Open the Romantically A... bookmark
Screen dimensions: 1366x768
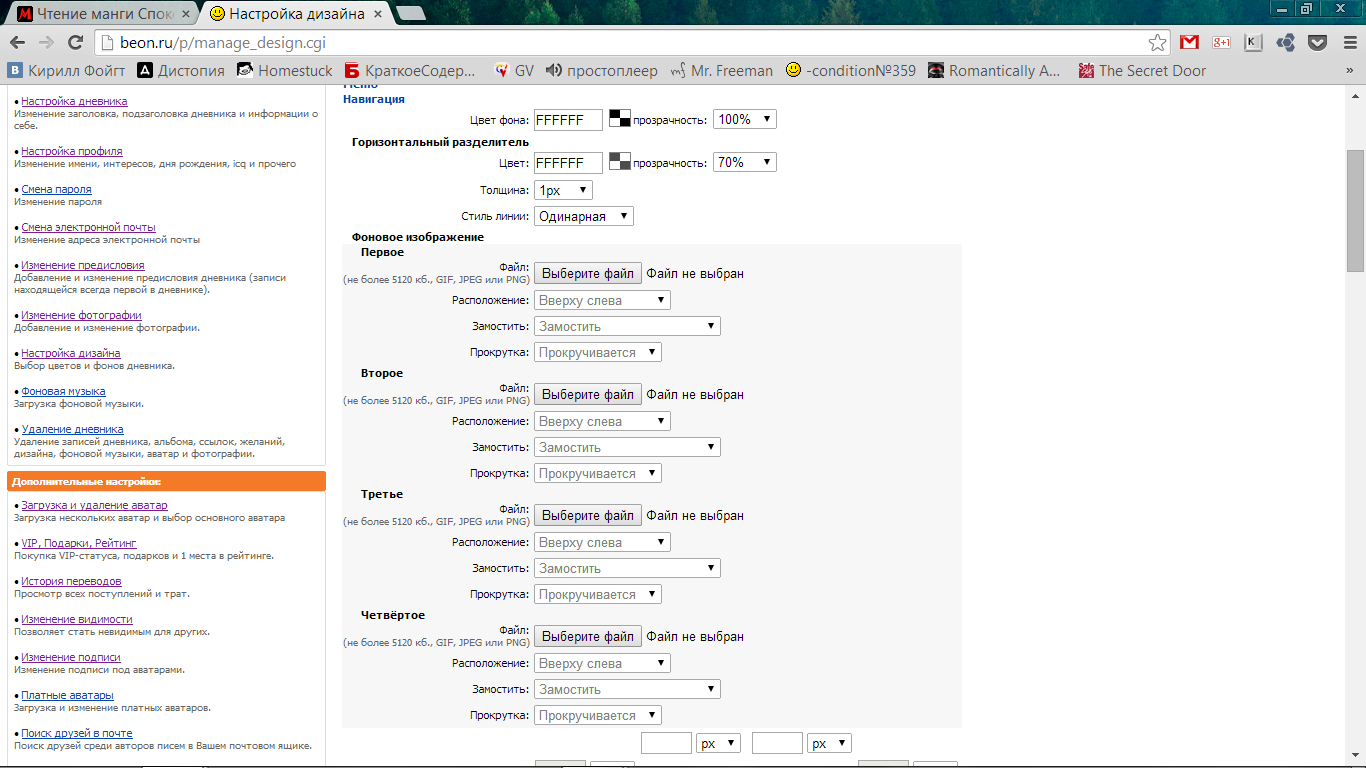[995, 71]
